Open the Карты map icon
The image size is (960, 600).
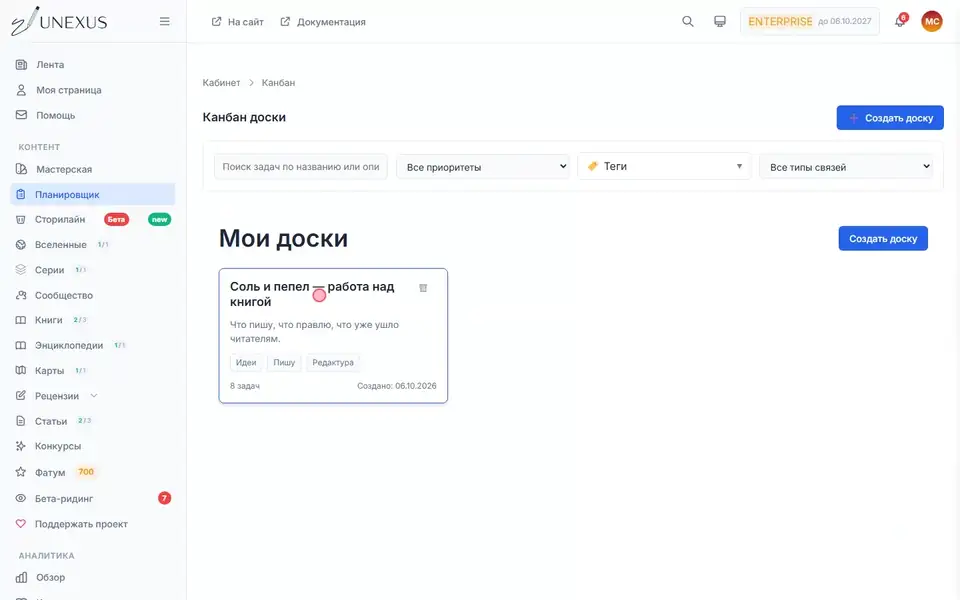point(21,370)
